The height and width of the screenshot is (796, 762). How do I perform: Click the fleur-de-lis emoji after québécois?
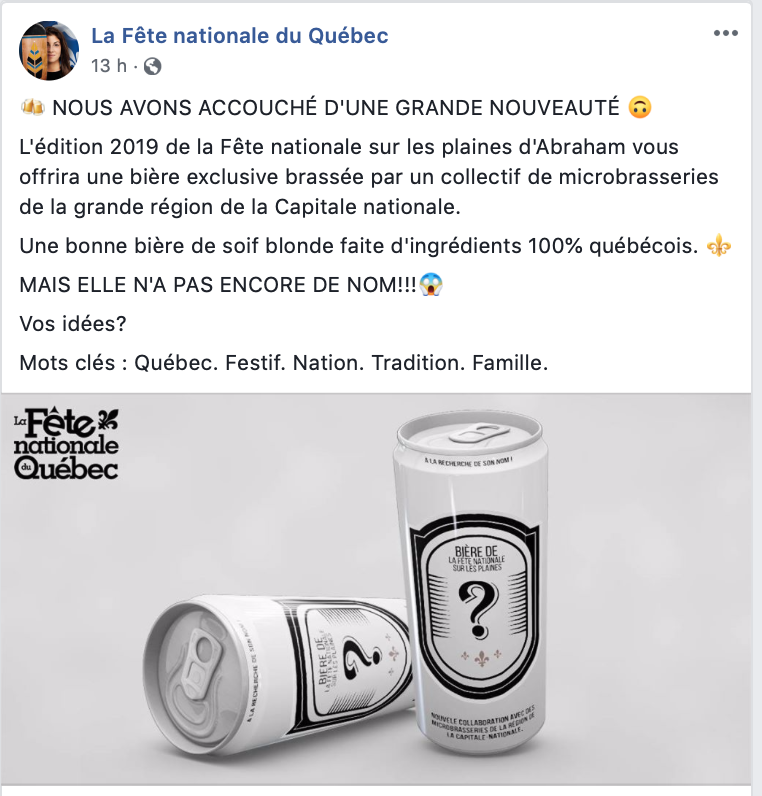[x=718, y=246]
